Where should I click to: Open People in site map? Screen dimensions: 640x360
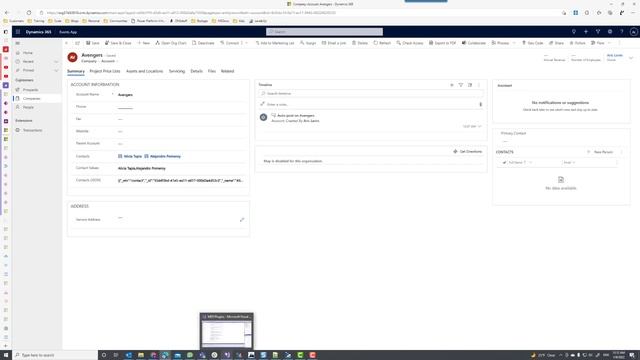(x=28, y=107)
